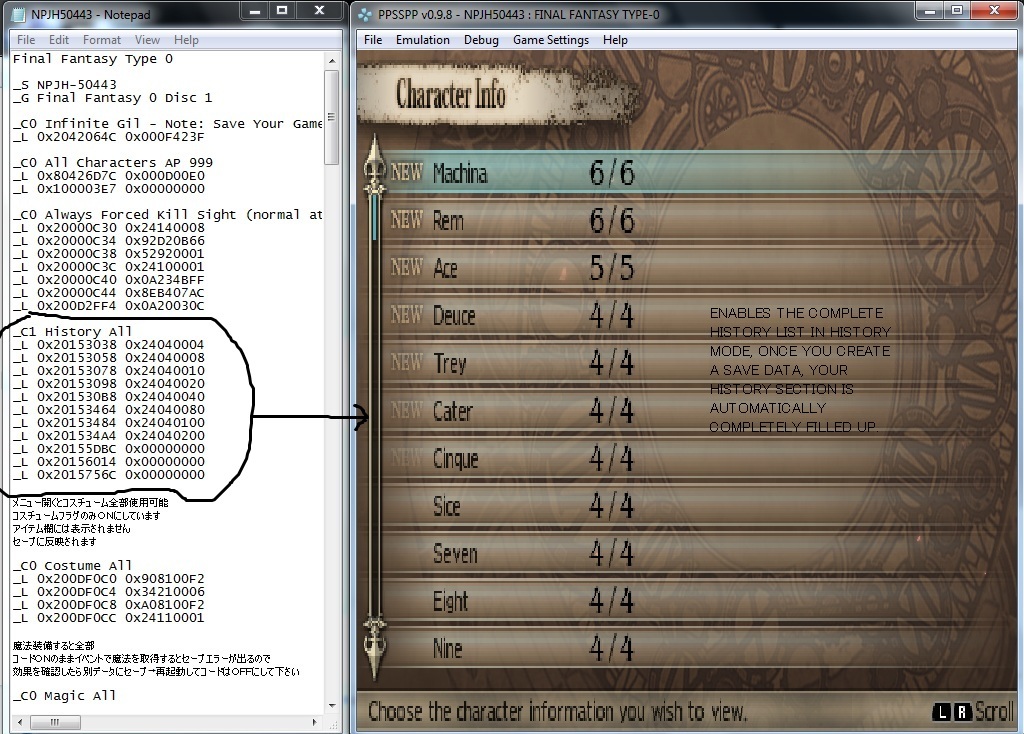Open the Notepad File menu
Viewport: 1024px width, 734px height.
[25, 40]
